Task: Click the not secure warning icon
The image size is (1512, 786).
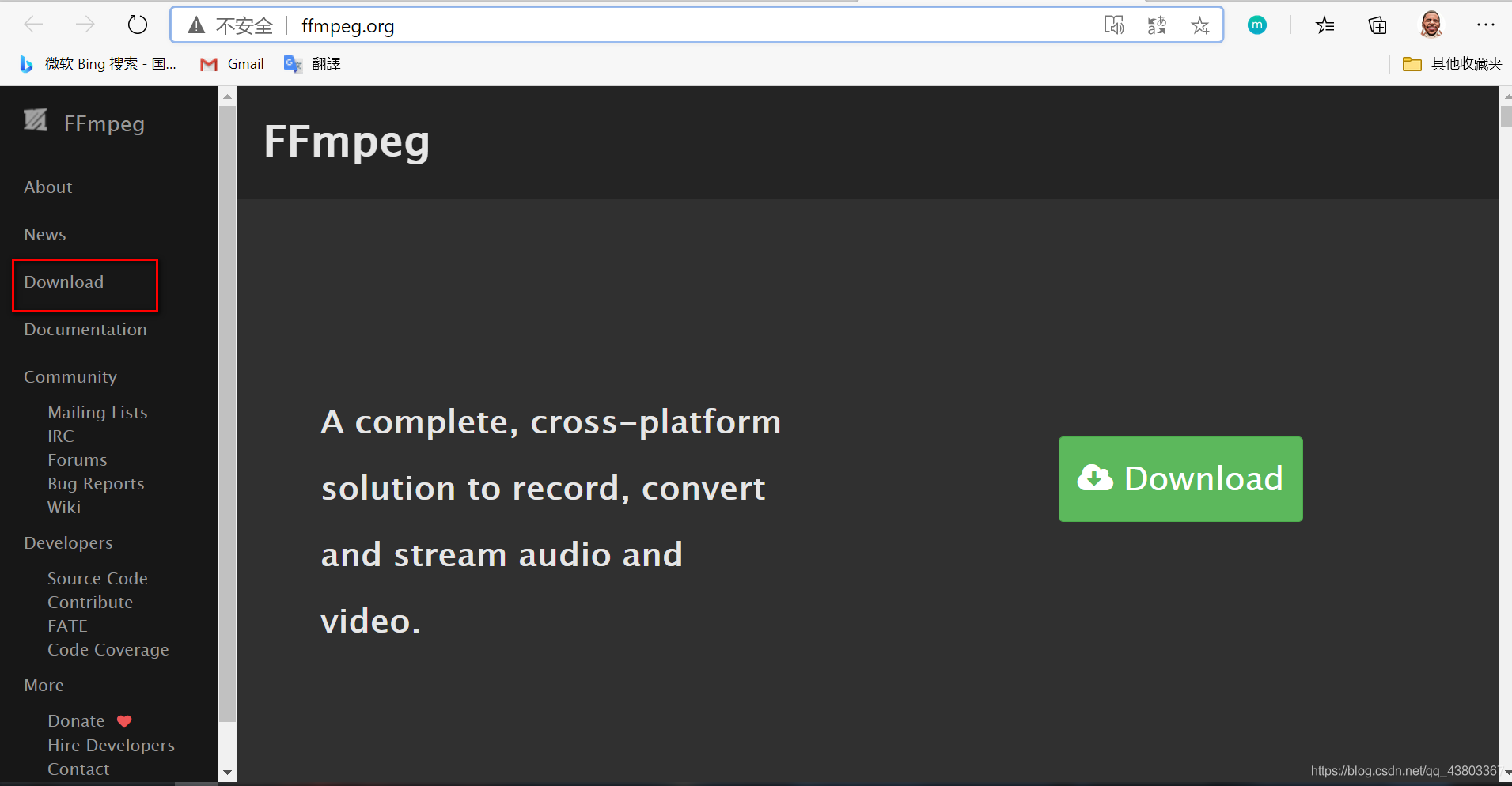Action: coord(196,25)
